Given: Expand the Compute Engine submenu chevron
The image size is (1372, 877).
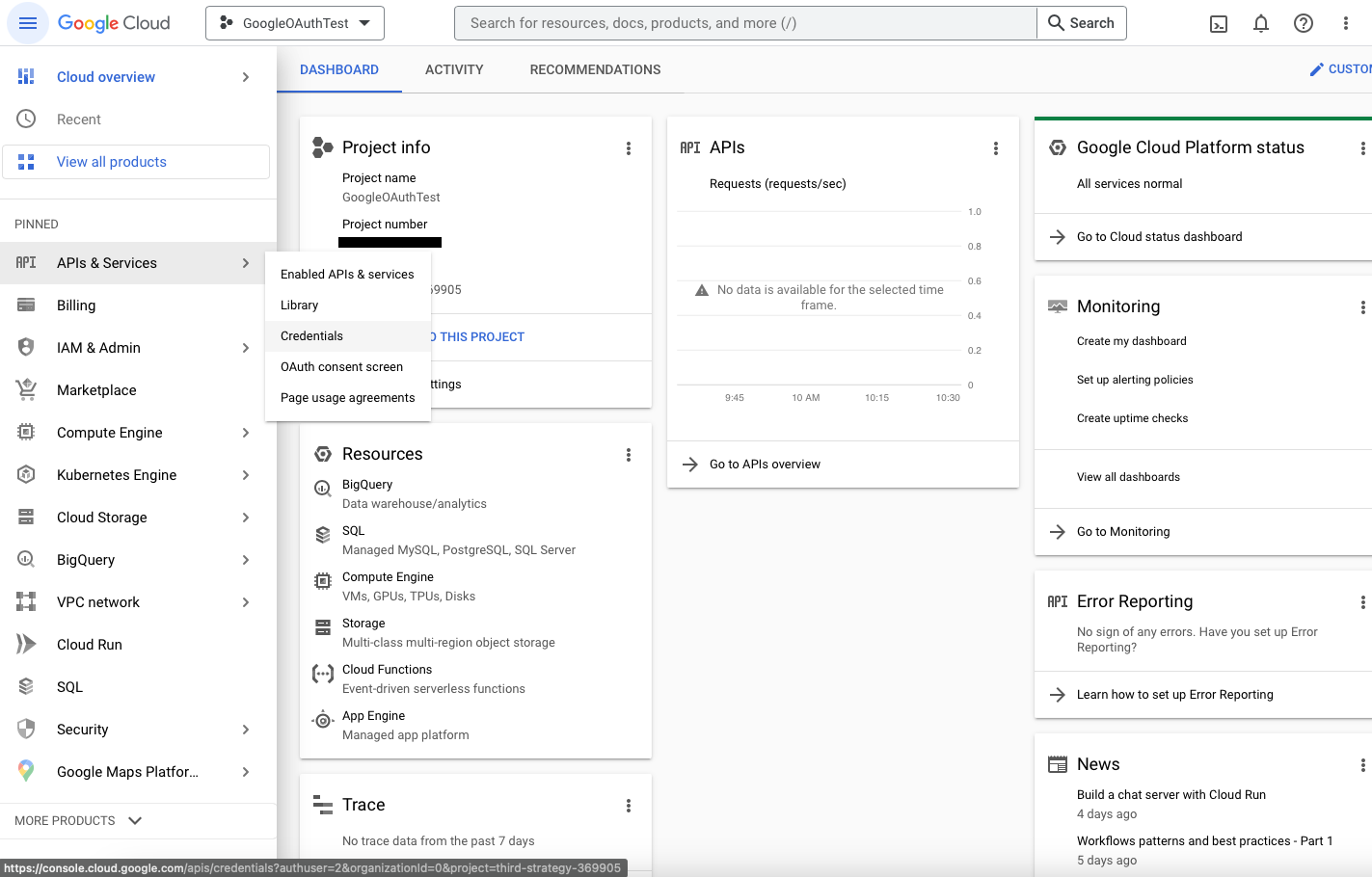Looking at the screenshot, I should click(x=246, y=433).
